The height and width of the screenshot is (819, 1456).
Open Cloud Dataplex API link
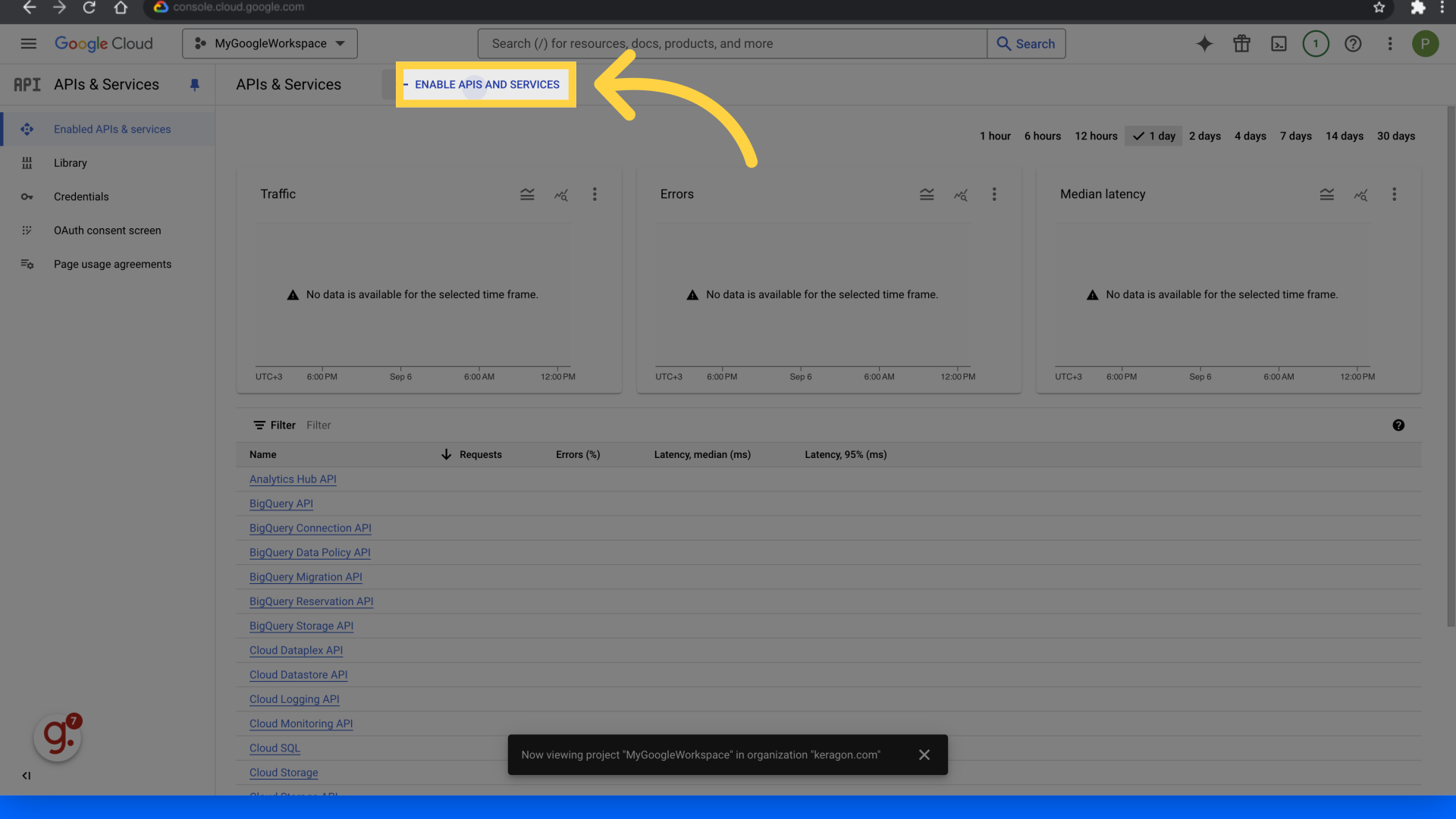(296, 651)
